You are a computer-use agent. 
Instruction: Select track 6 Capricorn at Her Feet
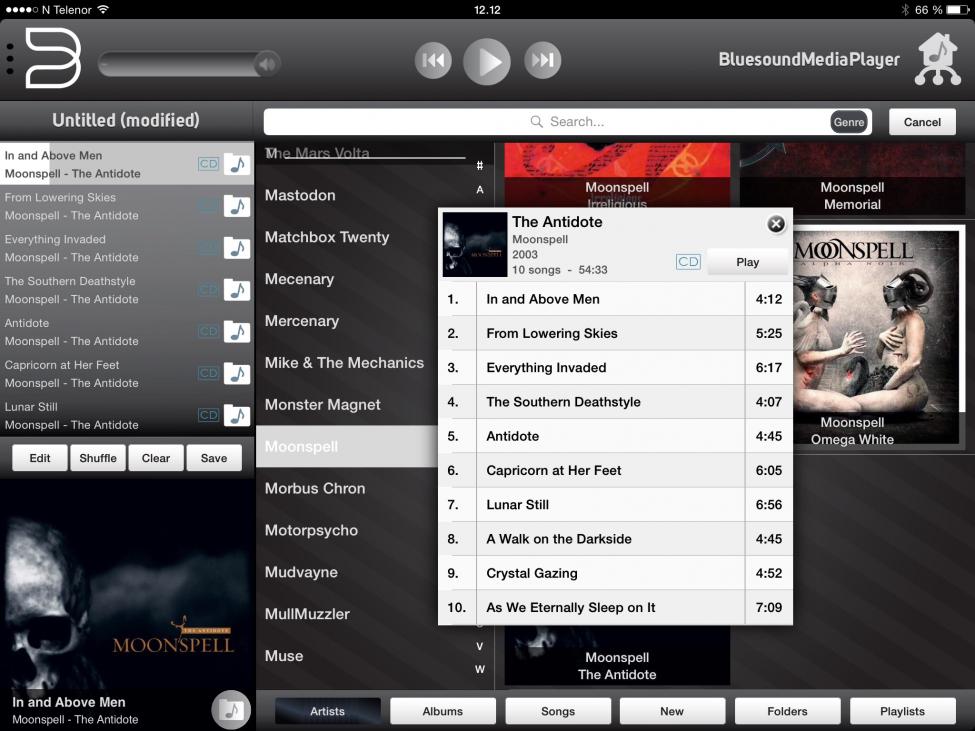click(x=615, y=470)
